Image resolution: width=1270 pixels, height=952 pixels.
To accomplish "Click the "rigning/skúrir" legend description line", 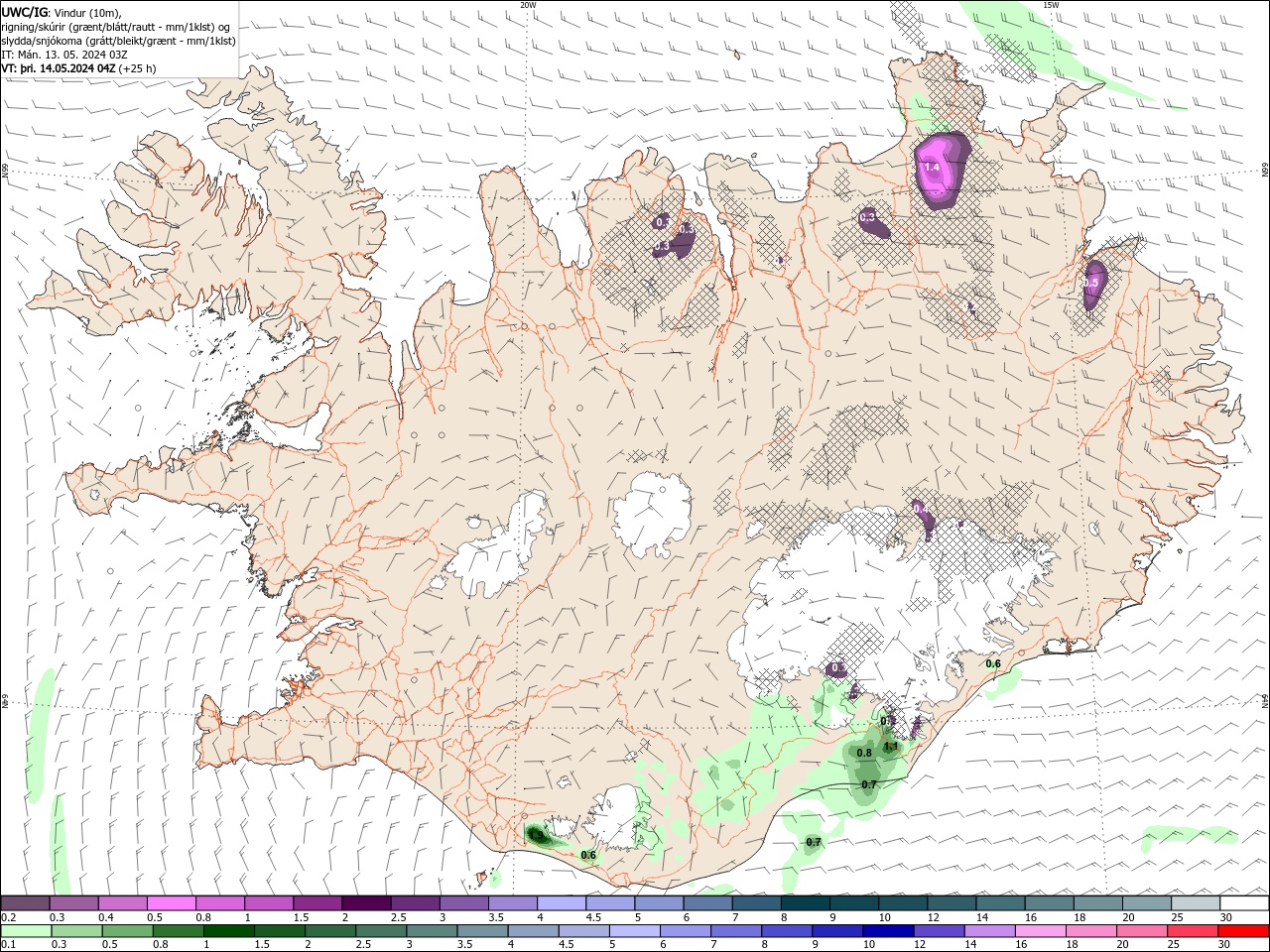I will coord(117,27).
